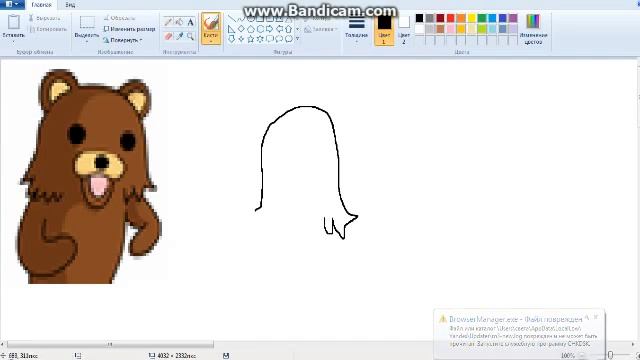Image resolution: width=640 pixels, height=360 pixels.
Task: Open the Толщина line thickness dropdown
Action: click(x=356, y=29)
